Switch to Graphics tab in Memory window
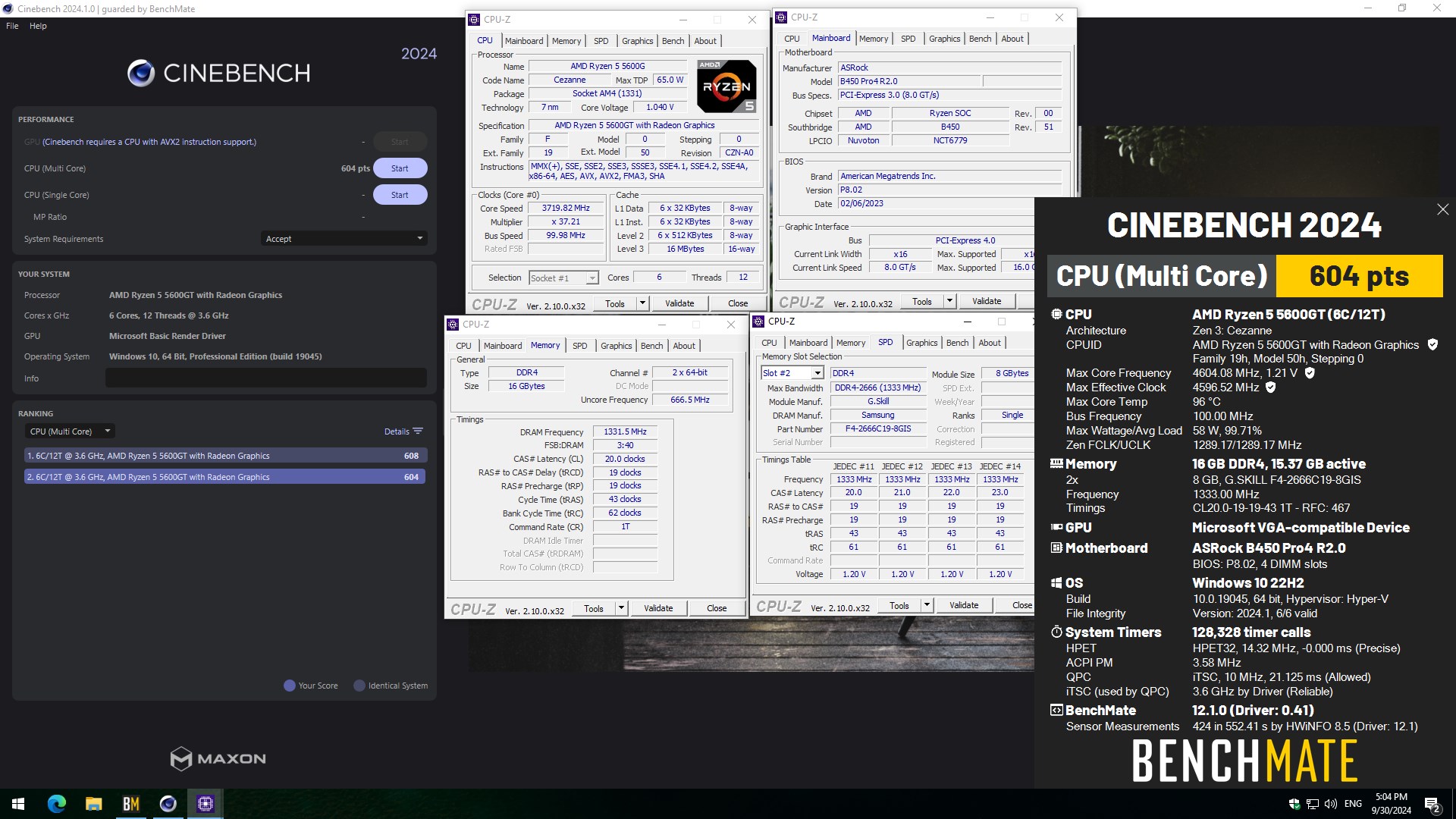 pyautogui.click(x=616, y=346)
